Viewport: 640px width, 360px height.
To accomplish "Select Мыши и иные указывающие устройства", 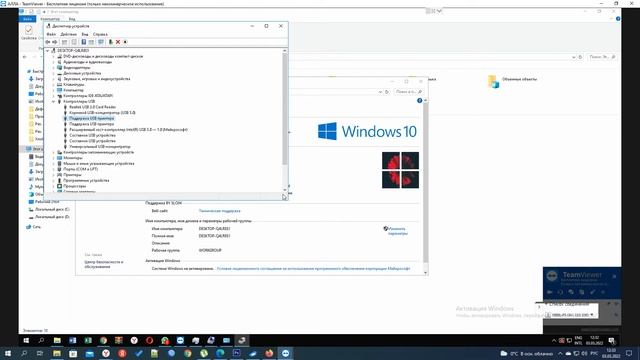I will click(99, 164).
